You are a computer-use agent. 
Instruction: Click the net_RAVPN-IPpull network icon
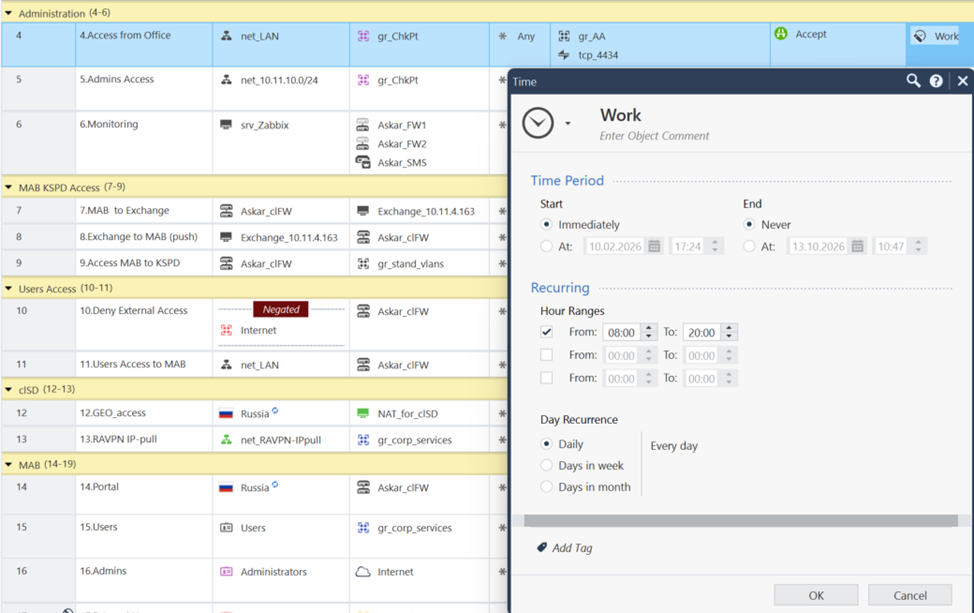coord(226,440)
